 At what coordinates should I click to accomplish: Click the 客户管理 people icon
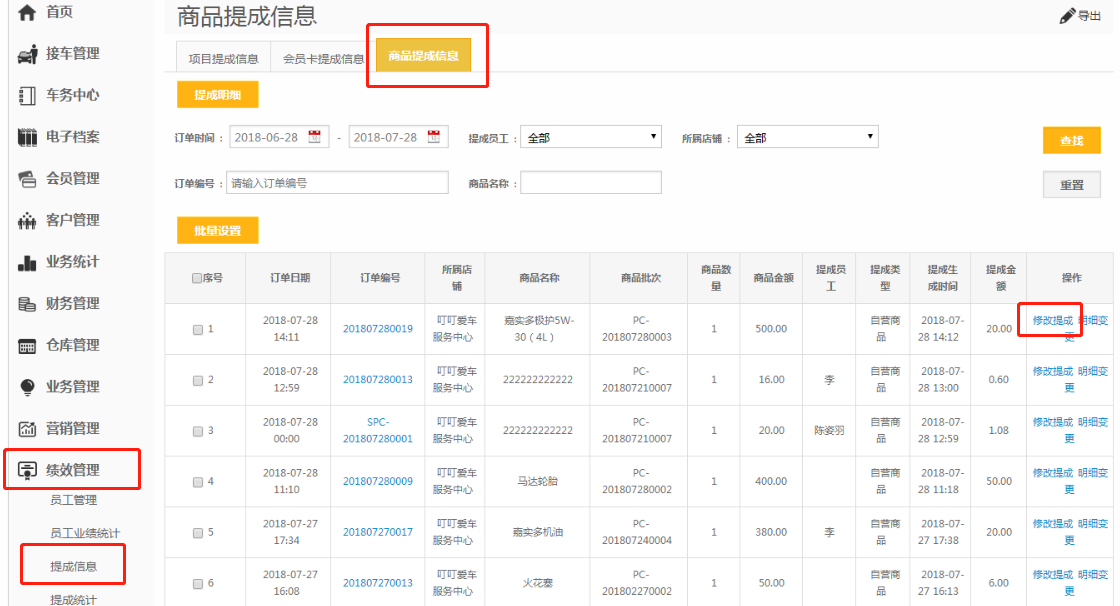click(x=27, y=221)
